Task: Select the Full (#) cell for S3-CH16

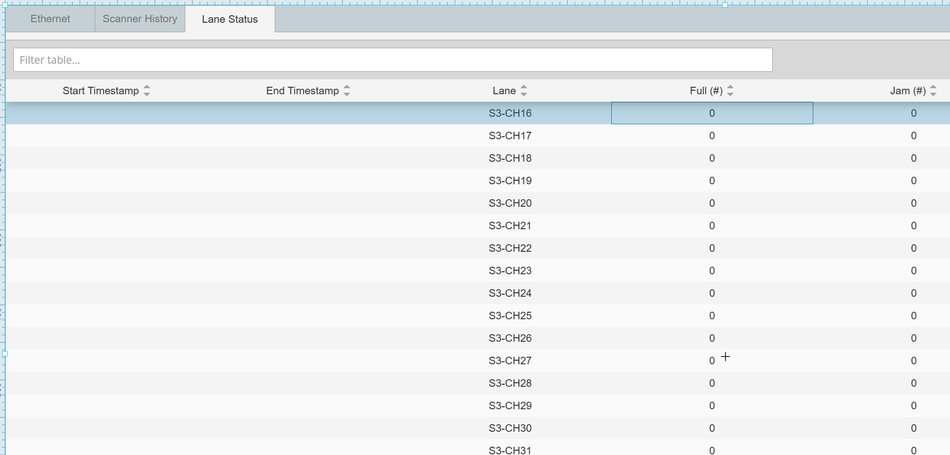Action: coord(712,113)
